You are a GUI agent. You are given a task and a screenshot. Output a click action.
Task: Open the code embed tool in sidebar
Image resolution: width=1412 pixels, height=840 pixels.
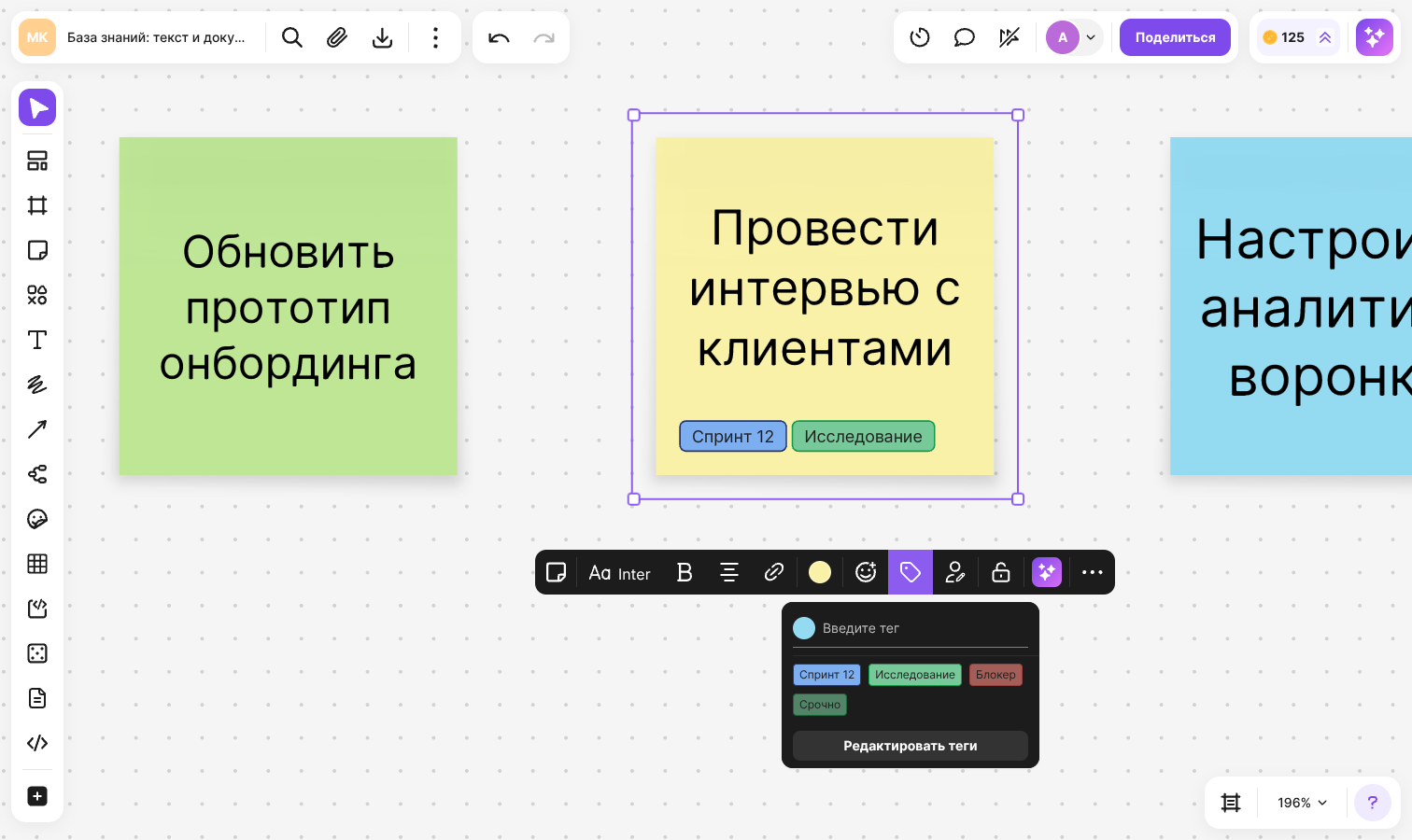37,743
